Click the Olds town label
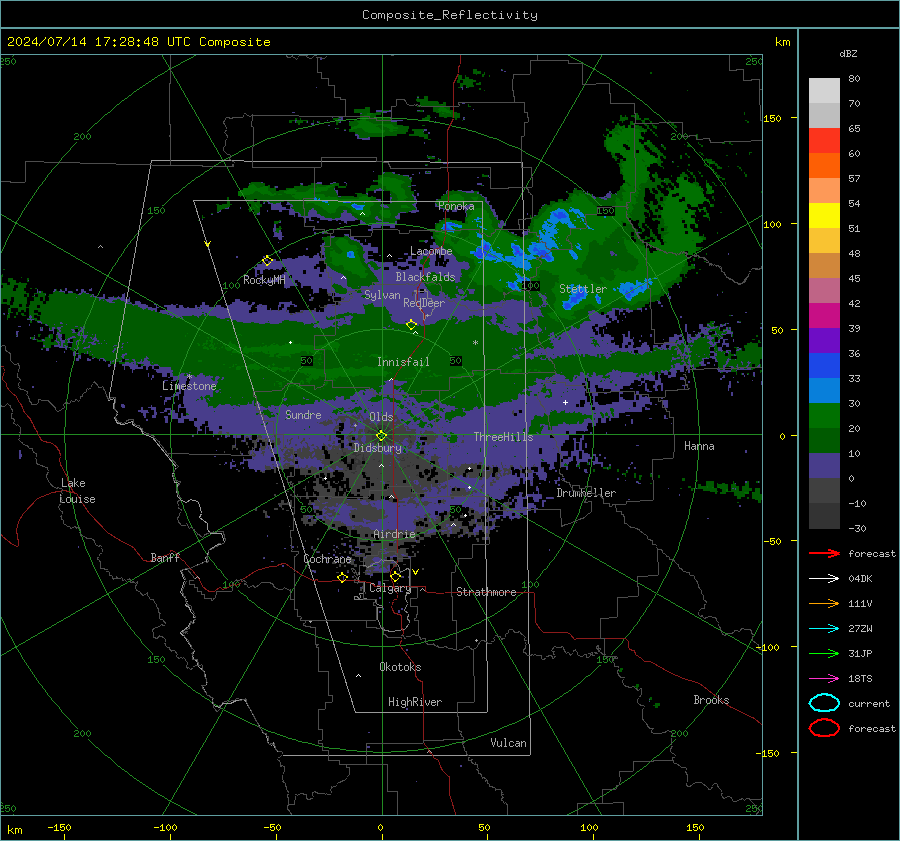The height and width of the screenshot is (841, 900). point(381,417)
